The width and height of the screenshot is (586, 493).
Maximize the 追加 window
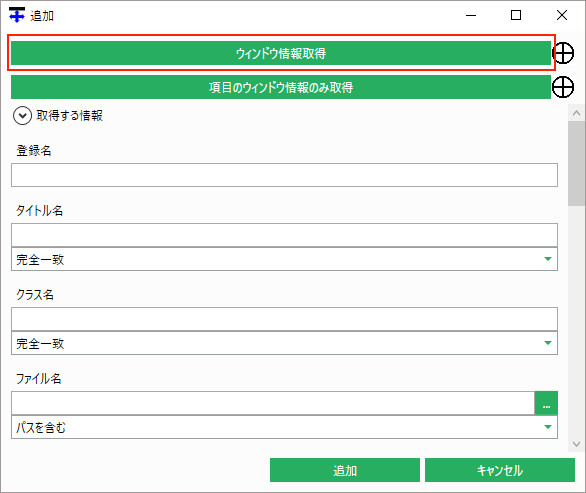(516, 15)
